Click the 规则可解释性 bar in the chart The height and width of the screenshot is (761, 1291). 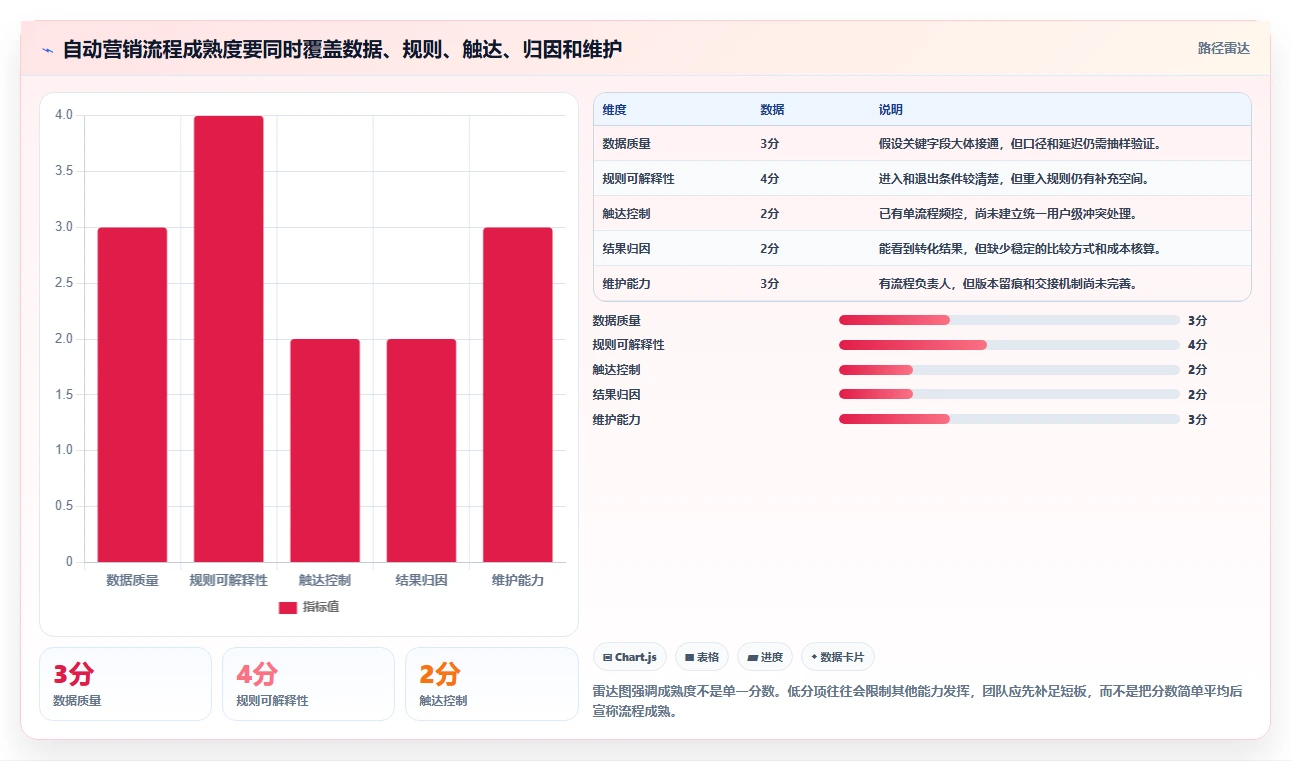click(229, 339)
